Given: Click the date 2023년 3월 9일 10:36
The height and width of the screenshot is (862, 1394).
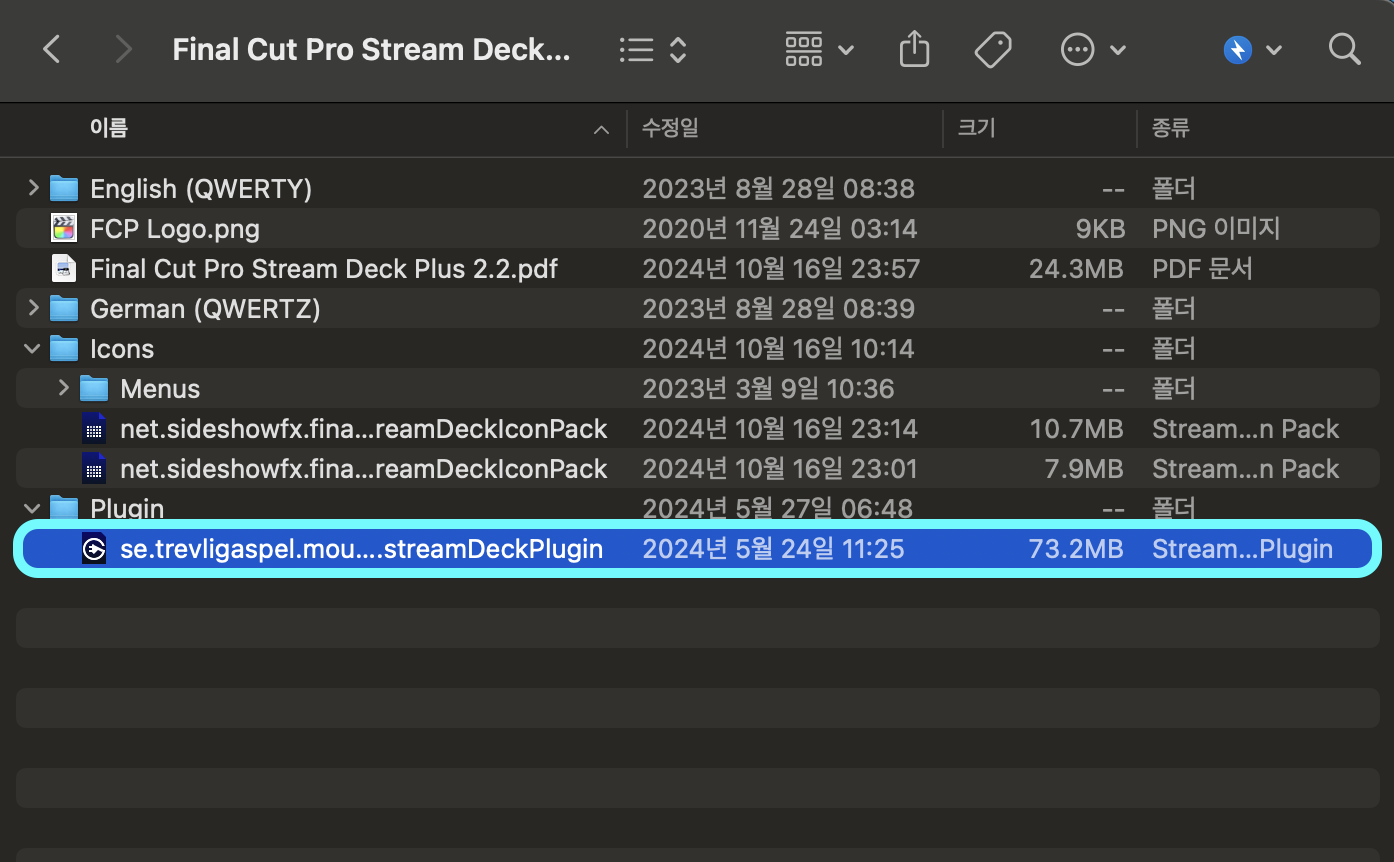Looking at the screenshot, I should [768, 389].
